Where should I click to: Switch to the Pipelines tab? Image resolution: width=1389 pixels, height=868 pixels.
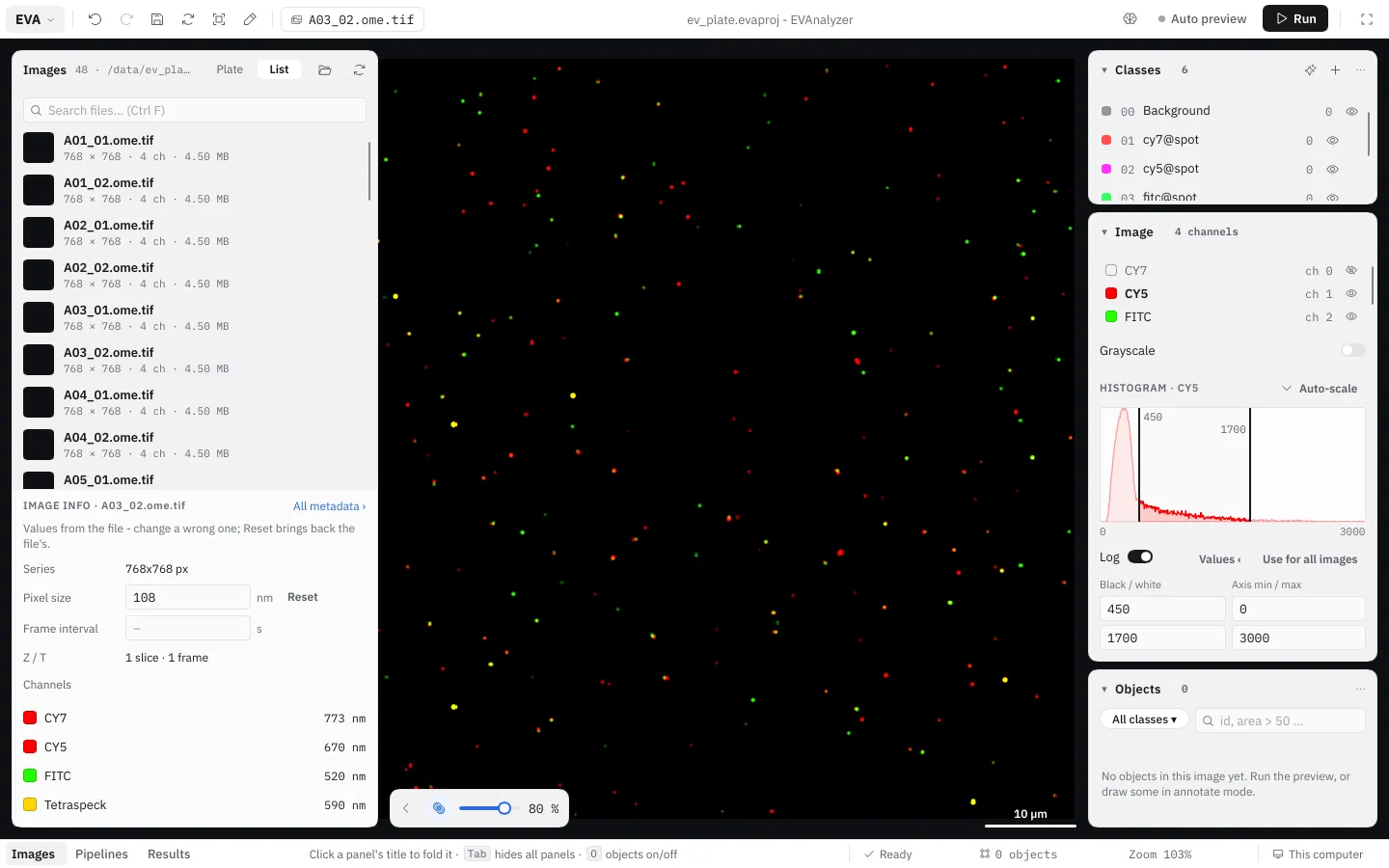pos(101,854)
